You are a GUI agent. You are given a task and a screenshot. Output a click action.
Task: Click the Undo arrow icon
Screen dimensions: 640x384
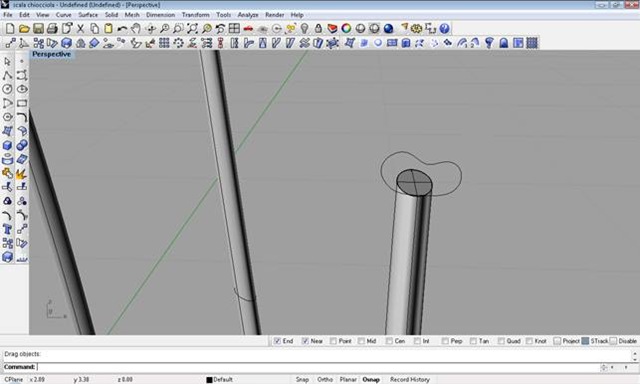click(122, 28)
